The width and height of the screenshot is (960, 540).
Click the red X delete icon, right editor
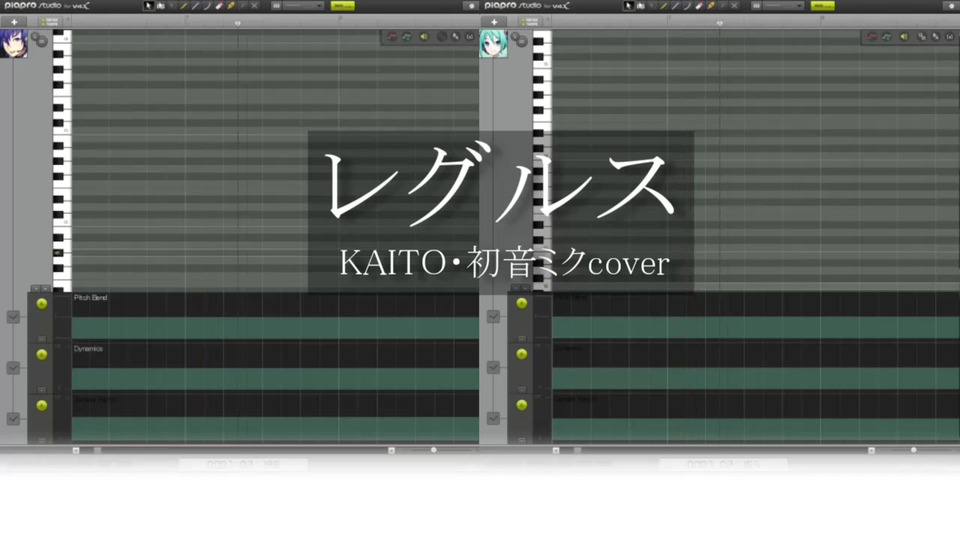coord(735,6)
